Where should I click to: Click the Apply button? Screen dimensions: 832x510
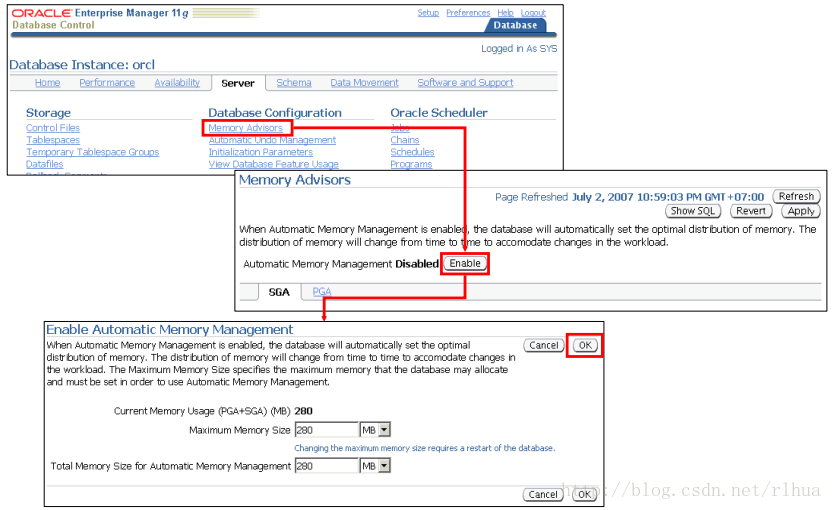(x=801, y=211)
